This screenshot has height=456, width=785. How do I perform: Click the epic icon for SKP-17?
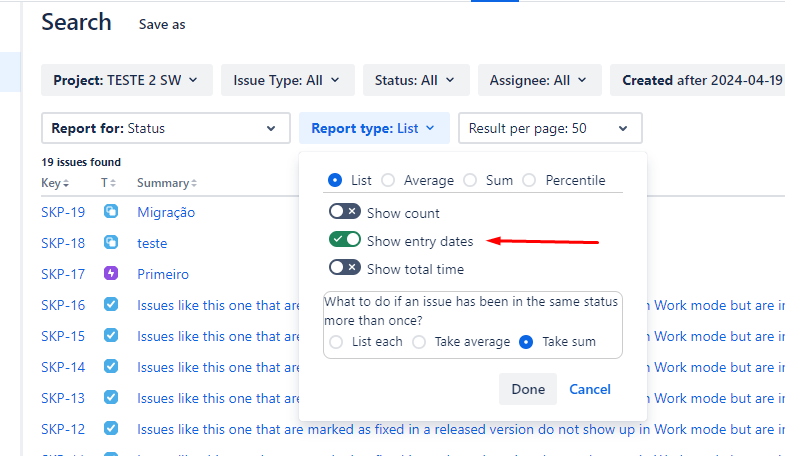111,273
